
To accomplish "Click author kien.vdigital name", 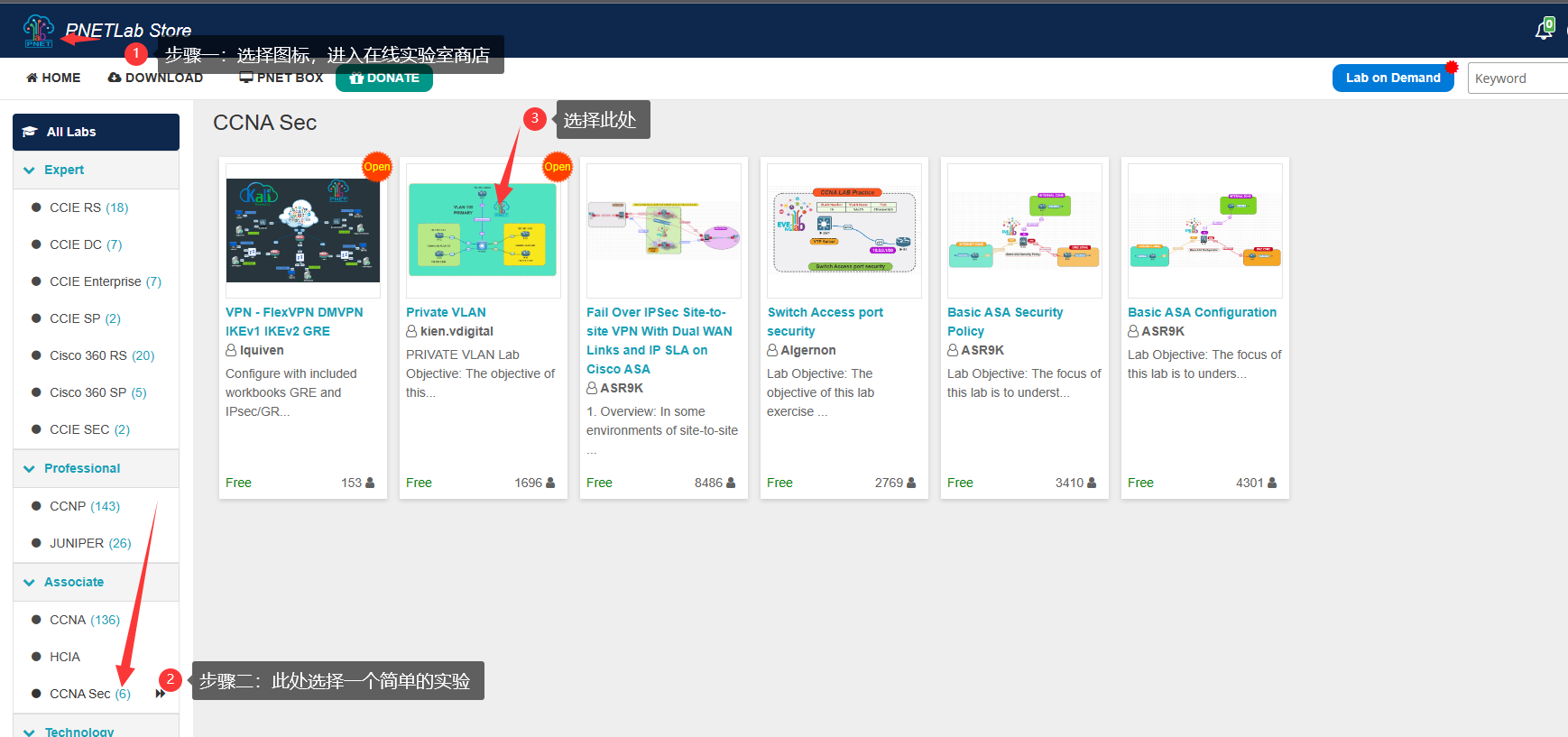I will [x=457, y=331].
